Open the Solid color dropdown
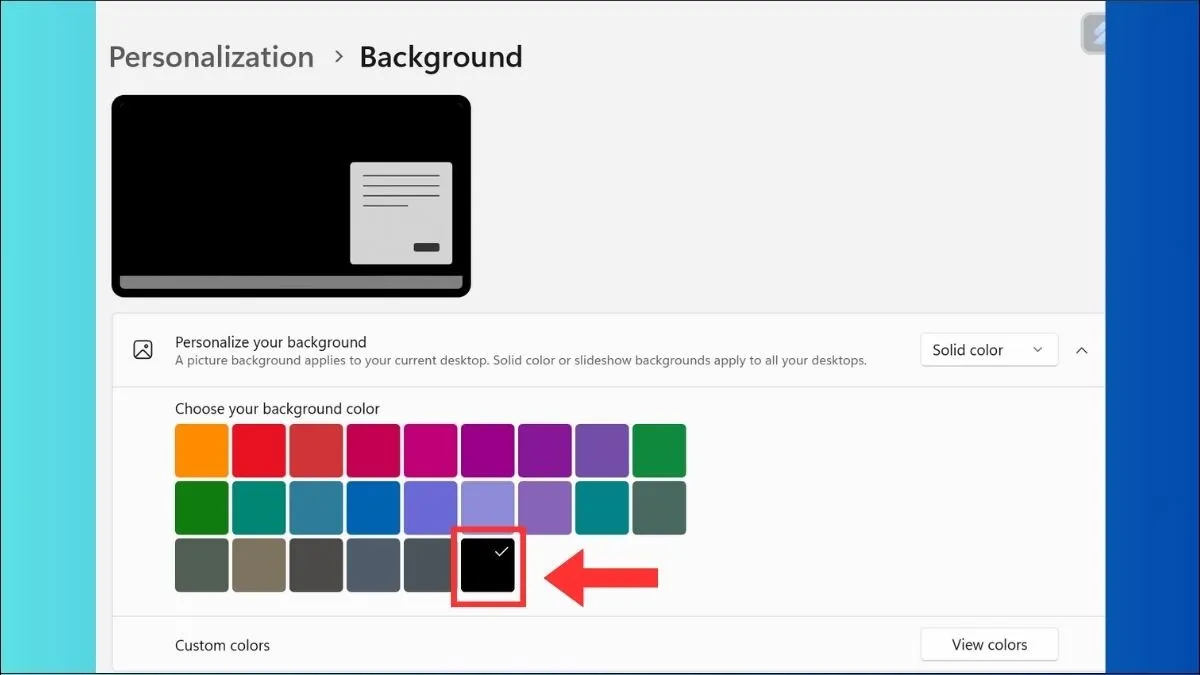This screenshot has height=675, width=1200. [988, 350]
